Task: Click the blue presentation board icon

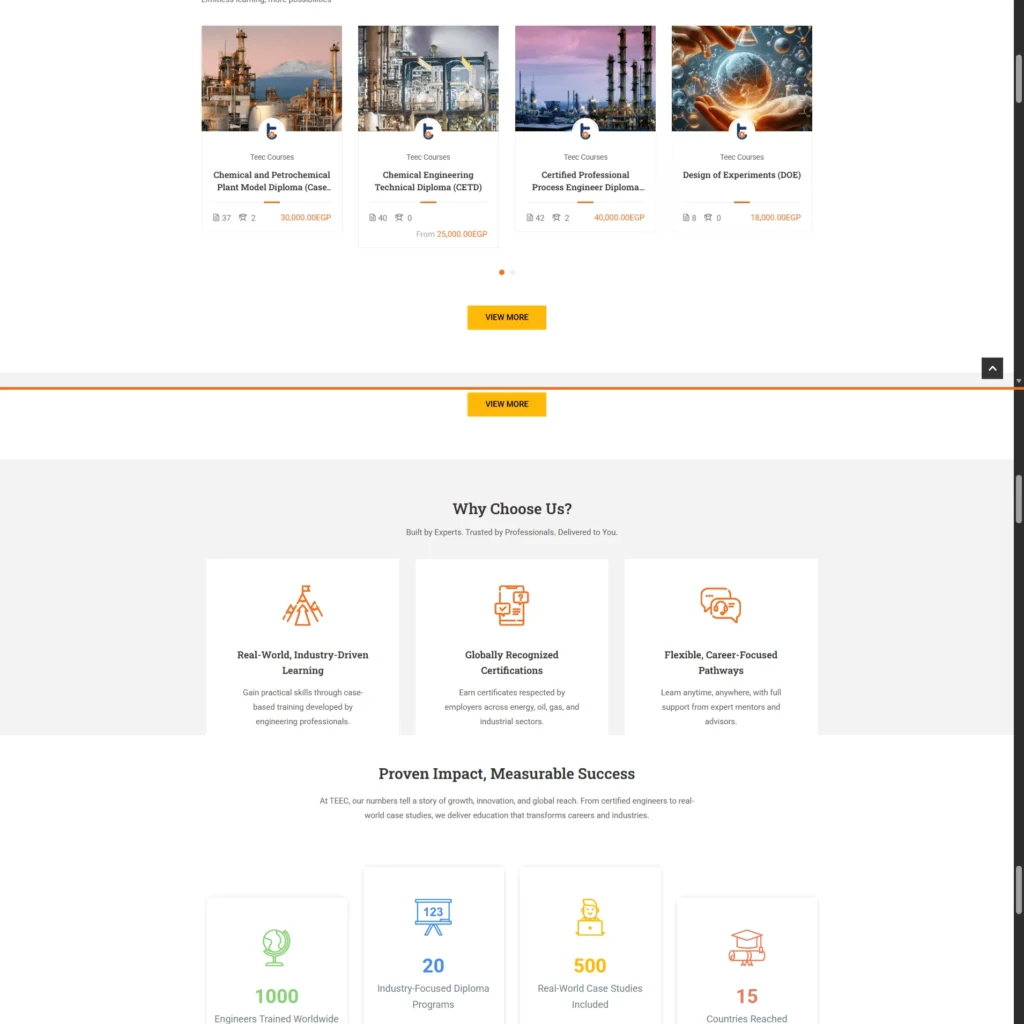Action: pos(433,916)
